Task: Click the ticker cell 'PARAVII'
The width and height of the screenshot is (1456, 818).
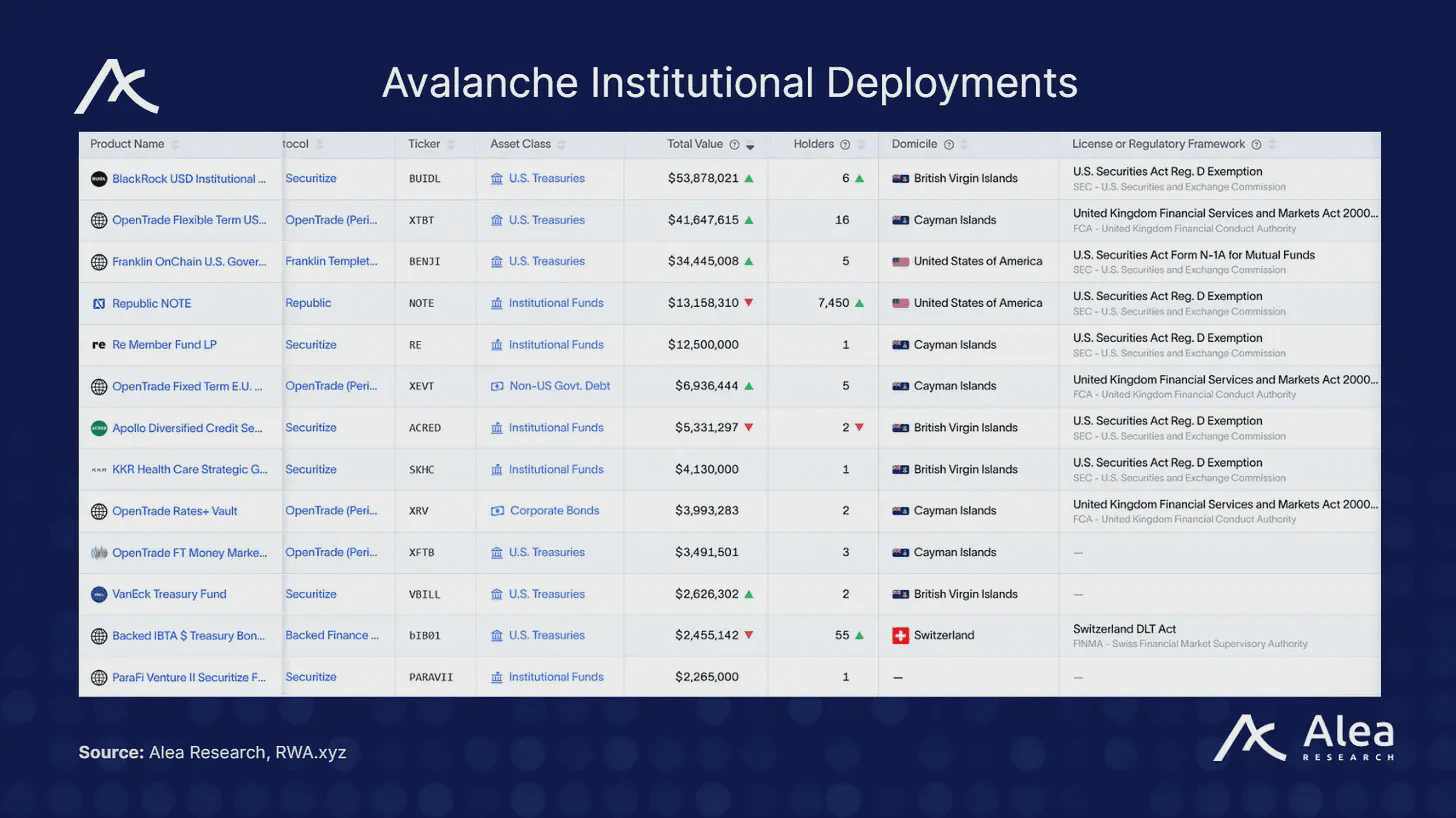Action: pyautogui.click(x=431, y=678)
